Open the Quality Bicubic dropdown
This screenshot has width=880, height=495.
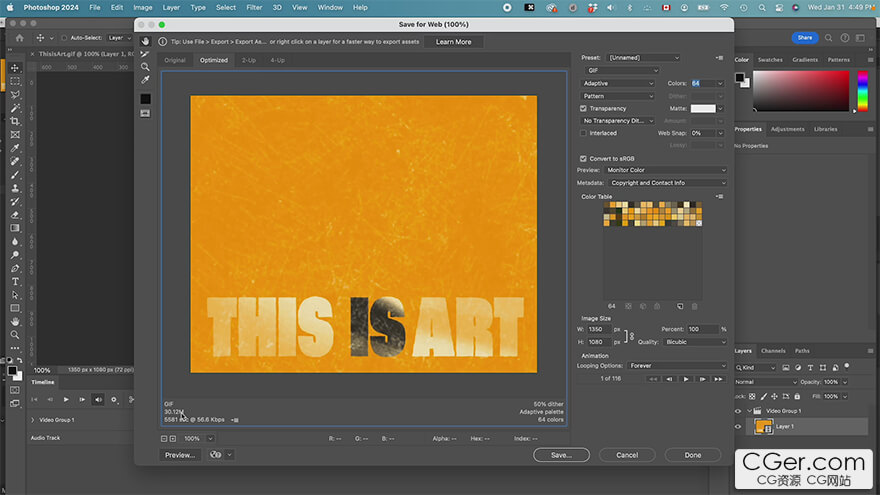[695, 342]
